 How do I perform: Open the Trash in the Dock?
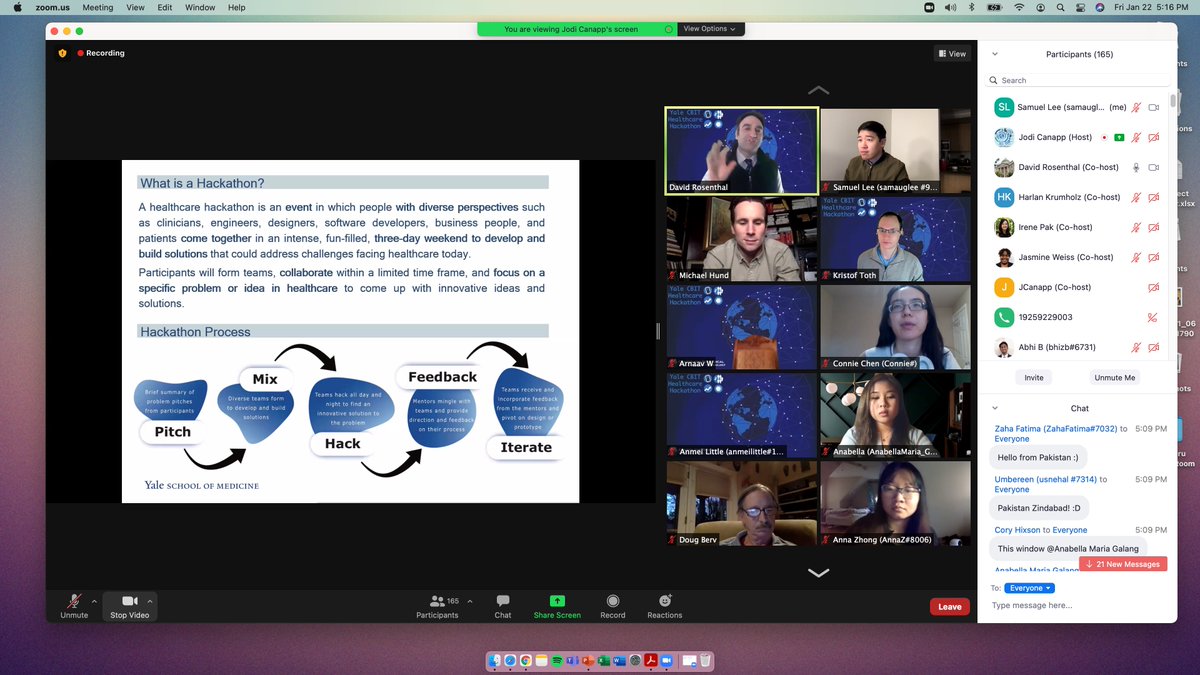[x=705, y=661]
